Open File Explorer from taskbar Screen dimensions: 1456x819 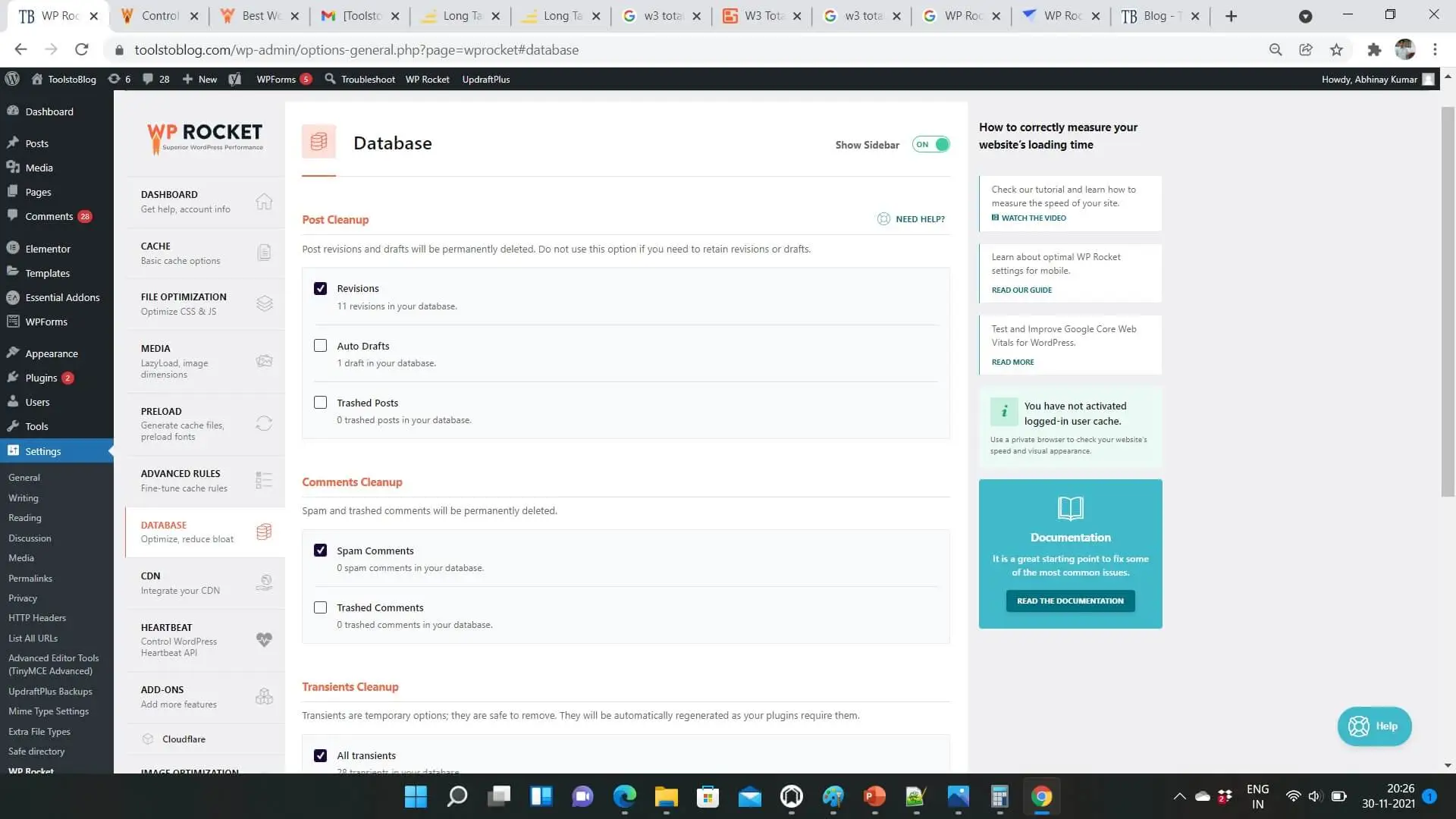[x=667, y=796]
